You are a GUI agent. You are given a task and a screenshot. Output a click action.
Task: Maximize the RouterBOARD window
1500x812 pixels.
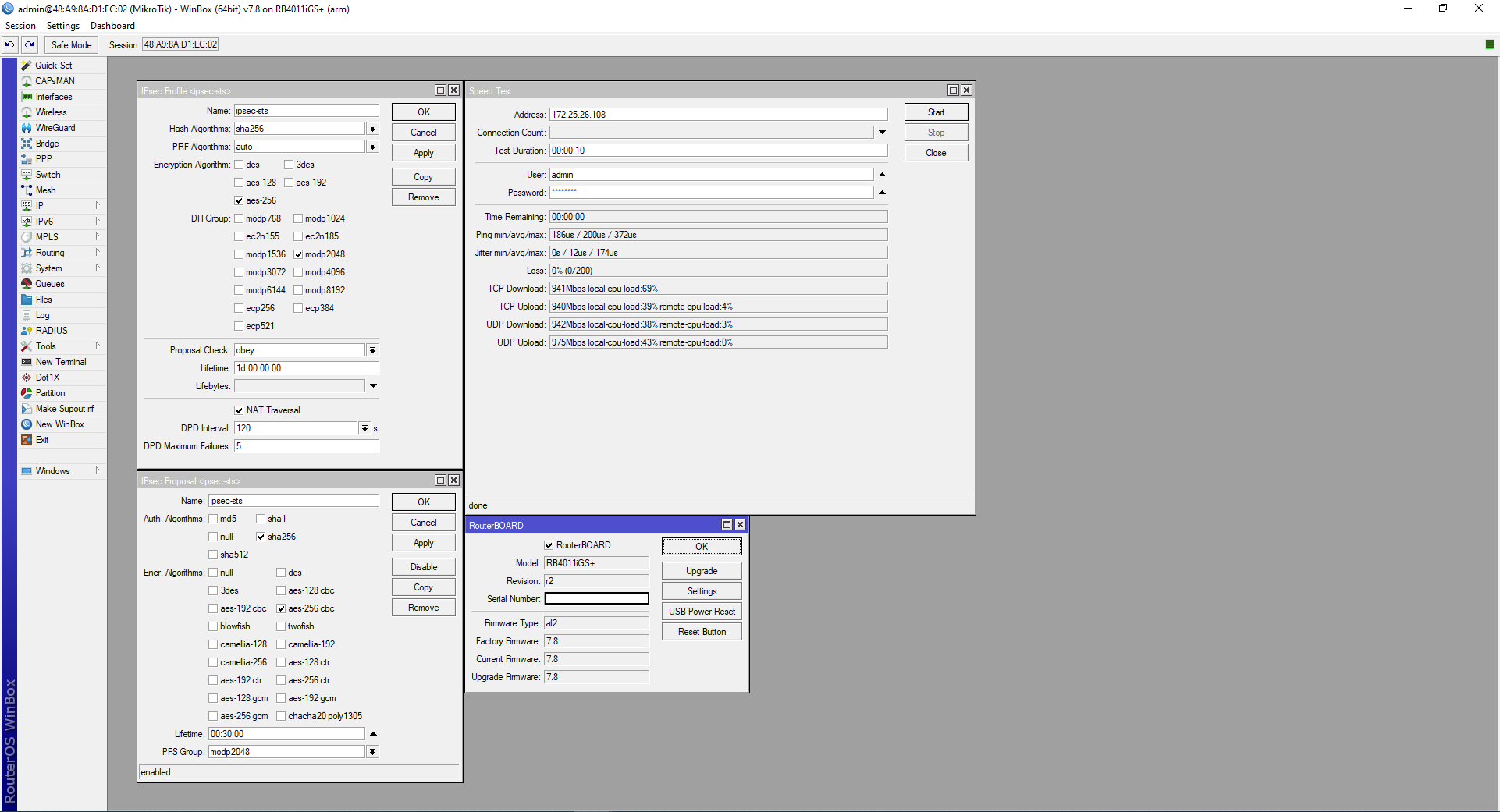[x=727, y=525]
